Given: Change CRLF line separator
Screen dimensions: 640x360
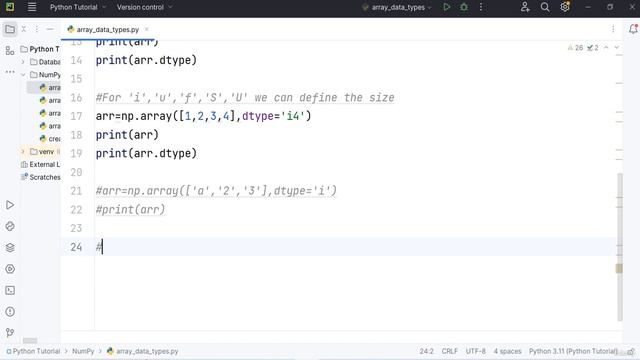Looking at the screenshot, I should 449,351.
